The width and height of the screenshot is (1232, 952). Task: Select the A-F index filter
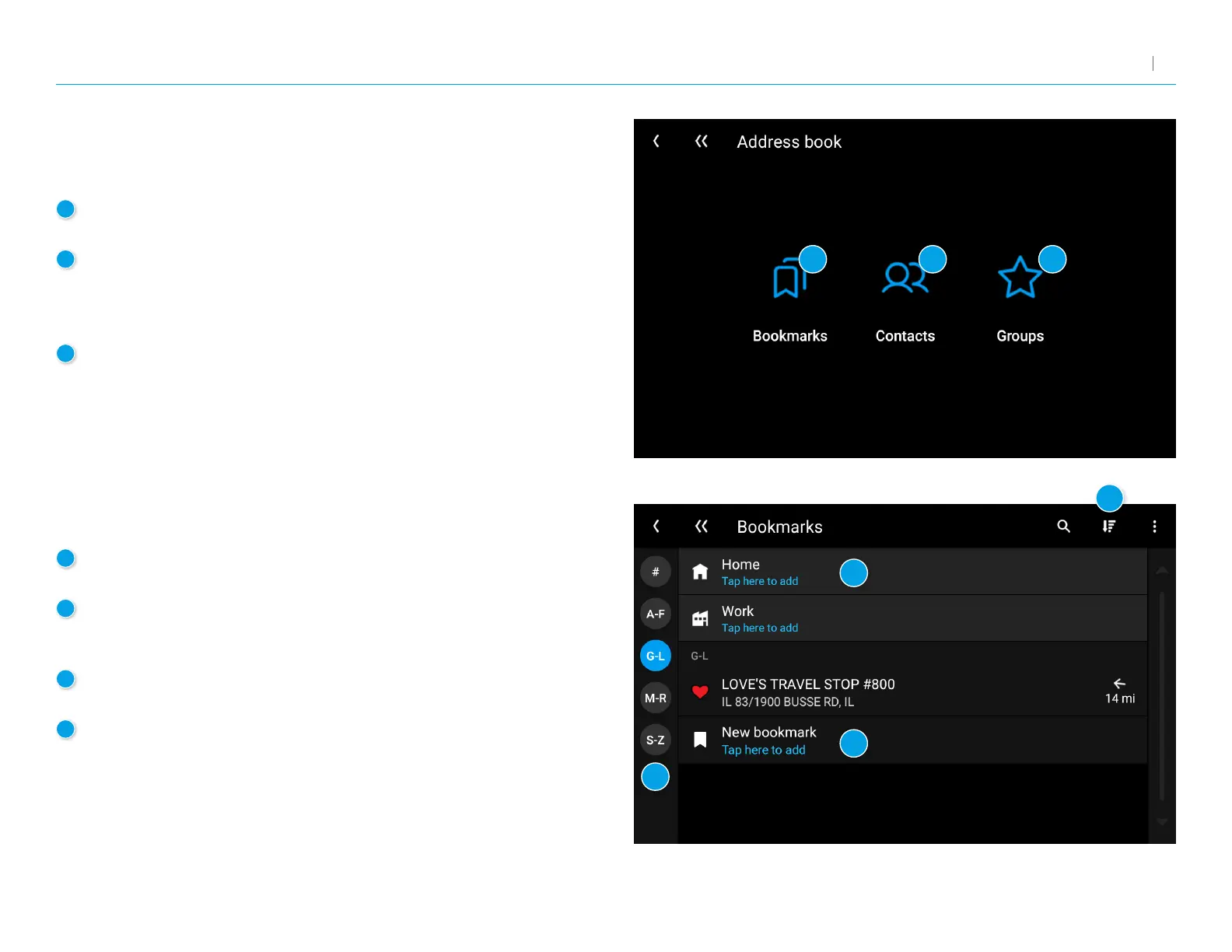coord(656,614)
